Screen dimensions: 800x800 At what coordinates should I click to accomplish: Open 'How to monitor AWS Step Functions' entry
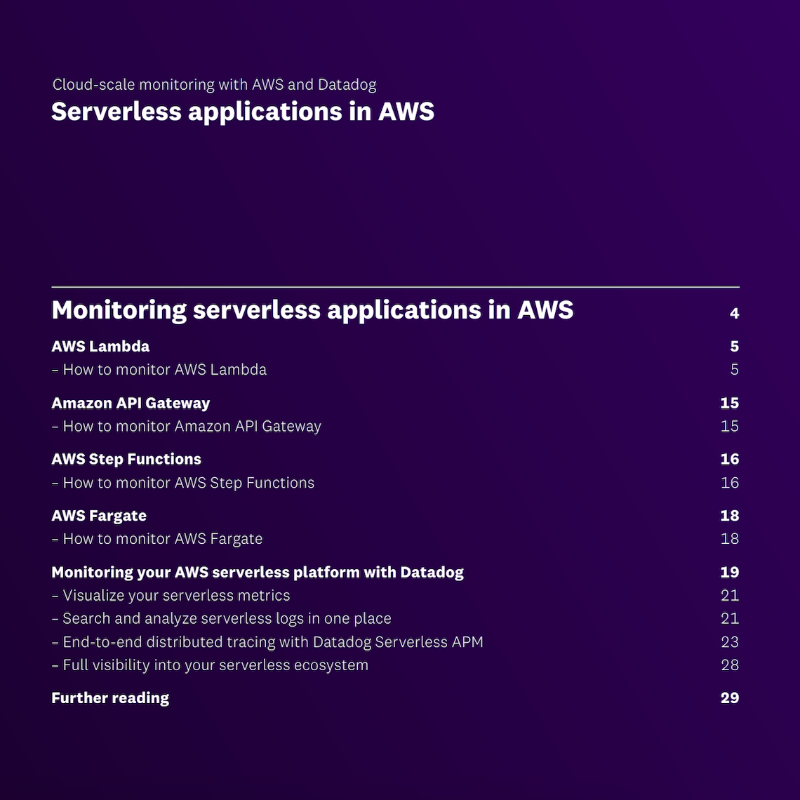(x=183, y=483)
